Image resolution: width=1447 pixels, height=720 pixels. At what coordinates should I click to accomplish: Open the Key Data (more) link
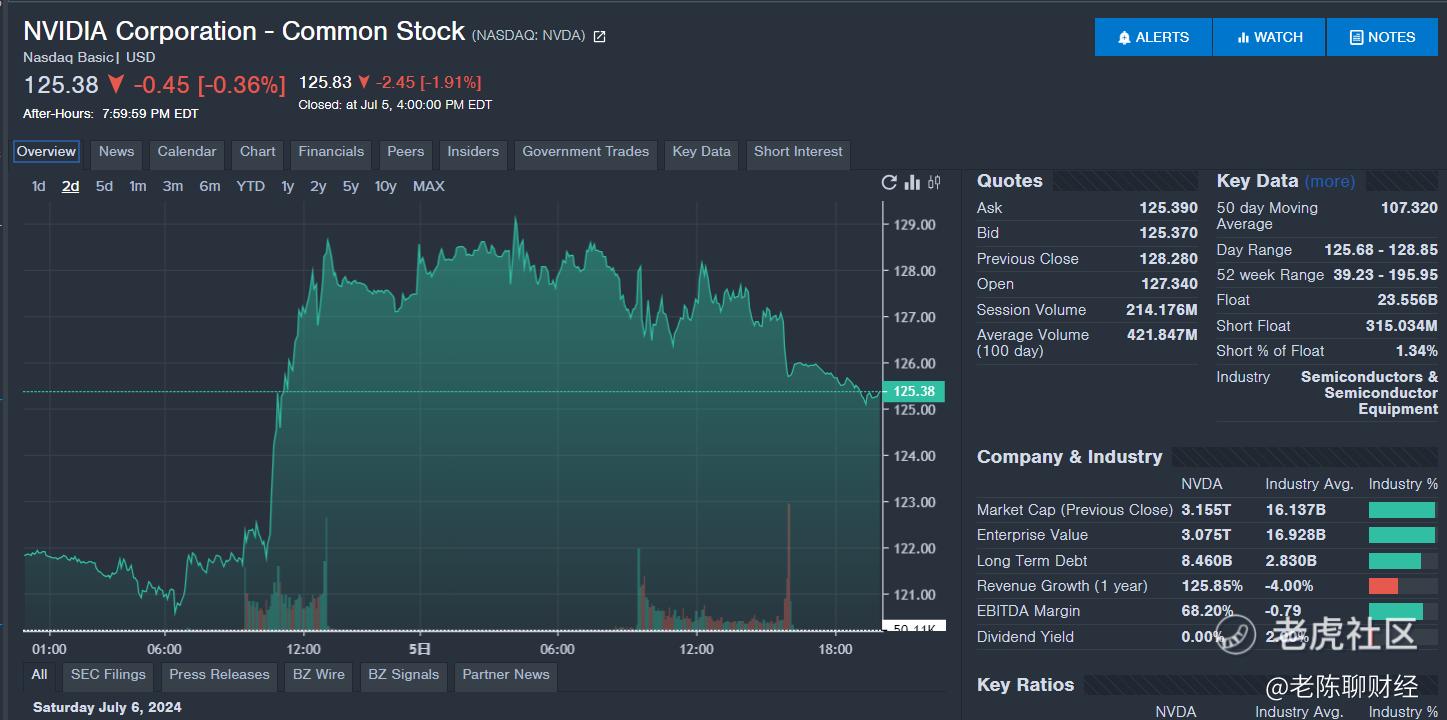(x=1330, y=182)
